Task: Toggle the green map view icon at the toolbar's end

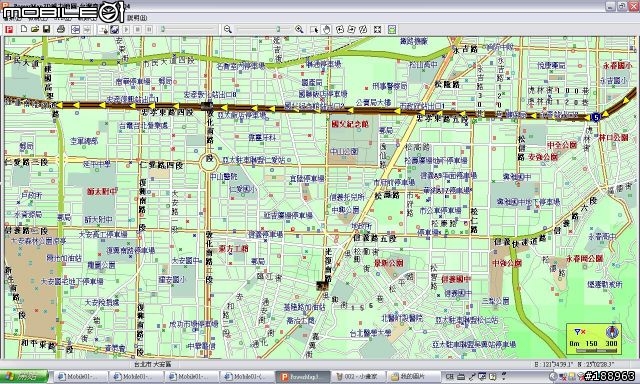Action: 392,29
